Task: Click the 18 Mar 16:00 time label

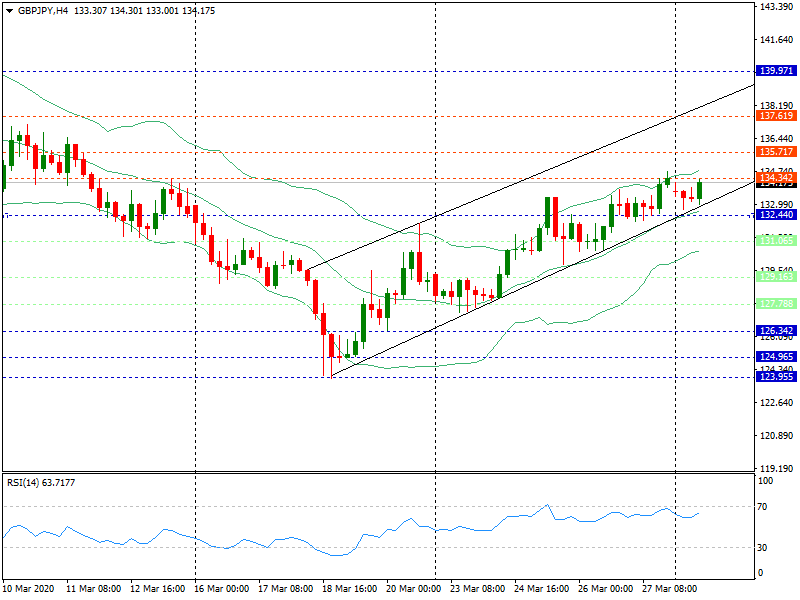Action: (349, 588)
